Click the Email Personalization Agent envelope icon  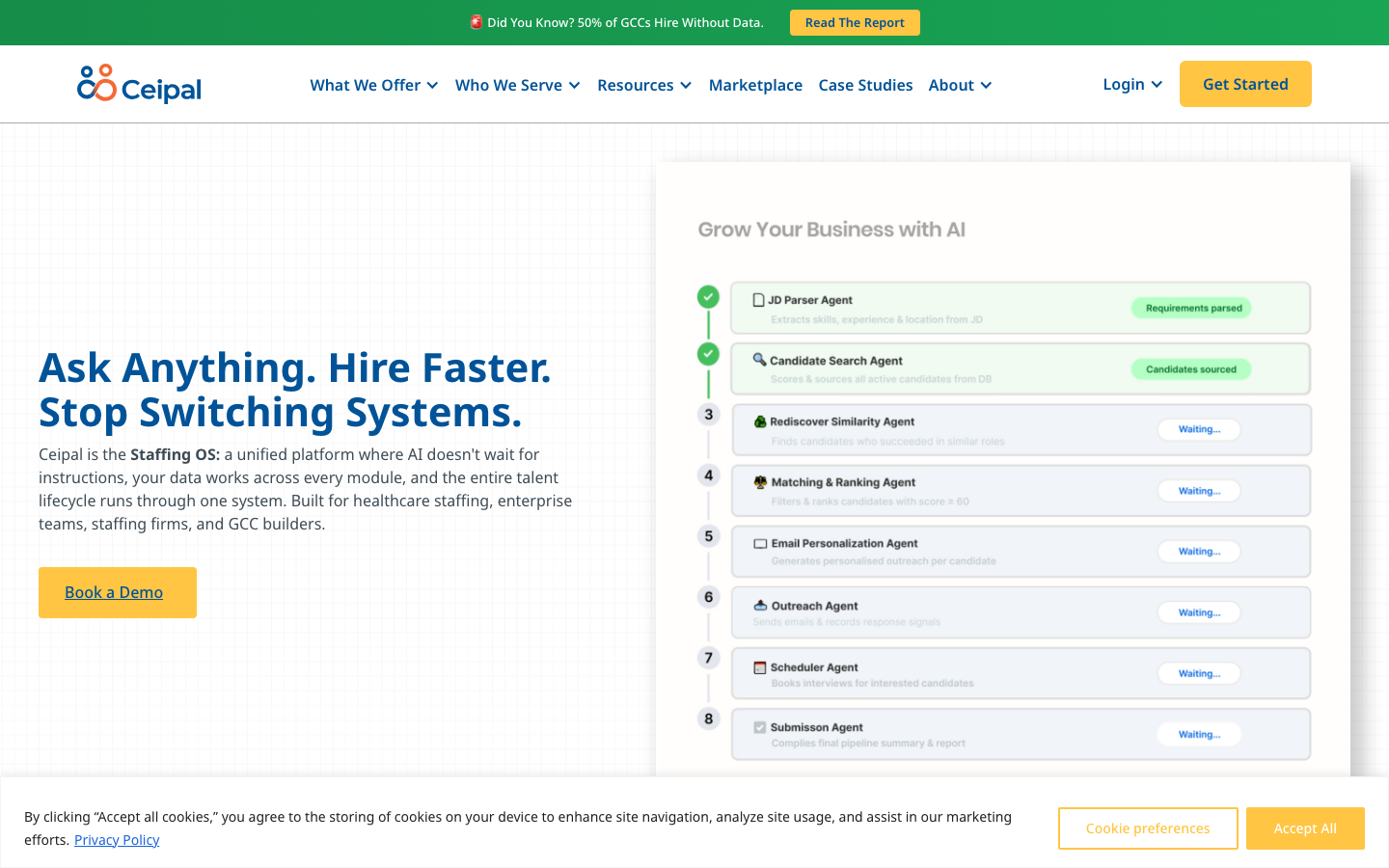click(x=760, y=544)
